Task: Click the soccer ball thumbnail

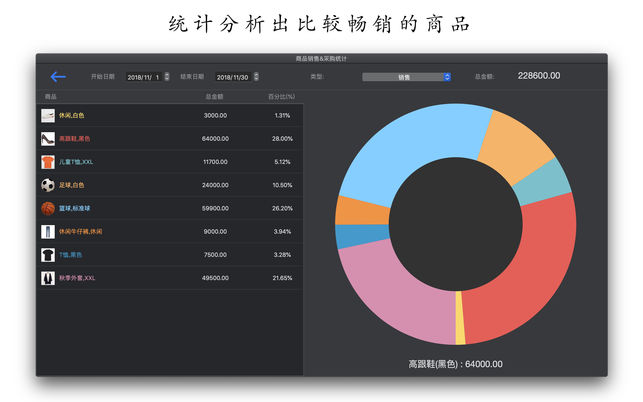Action: click(48, 185)
